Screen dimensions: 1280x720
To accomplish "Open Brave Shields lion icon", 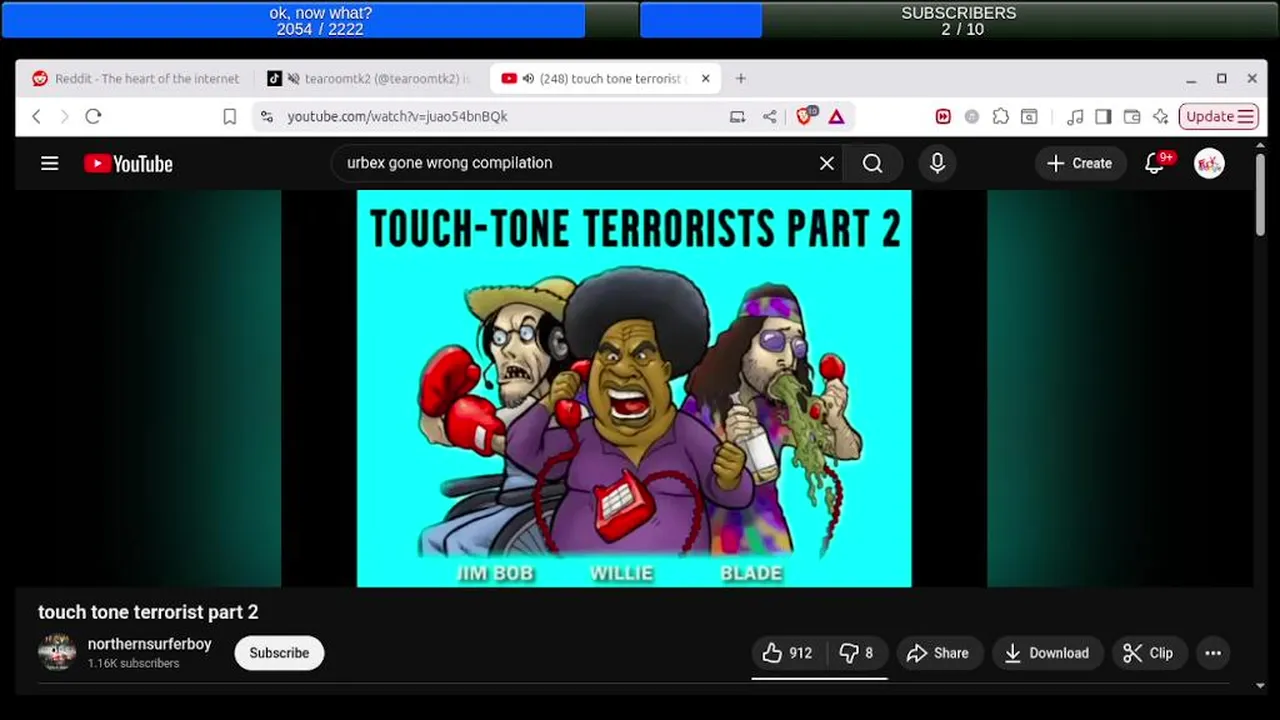I will (x=805, y=116).
